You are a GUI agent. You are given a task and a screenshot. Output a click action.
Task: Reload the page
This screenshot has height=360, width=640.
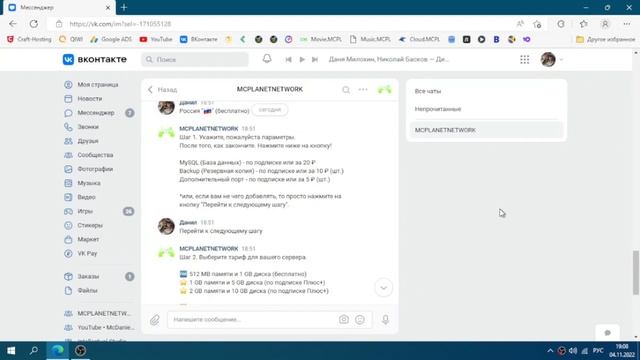pyautogui.click(x=34, y=24)
